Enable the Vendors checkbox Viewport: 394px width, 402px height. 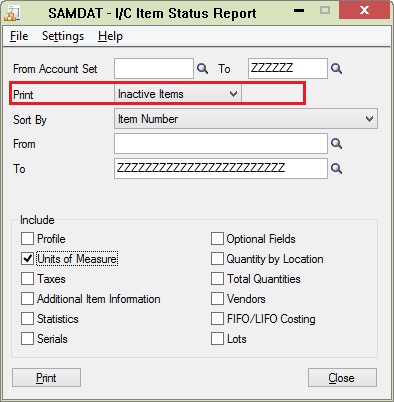click(x=217, y=299)
